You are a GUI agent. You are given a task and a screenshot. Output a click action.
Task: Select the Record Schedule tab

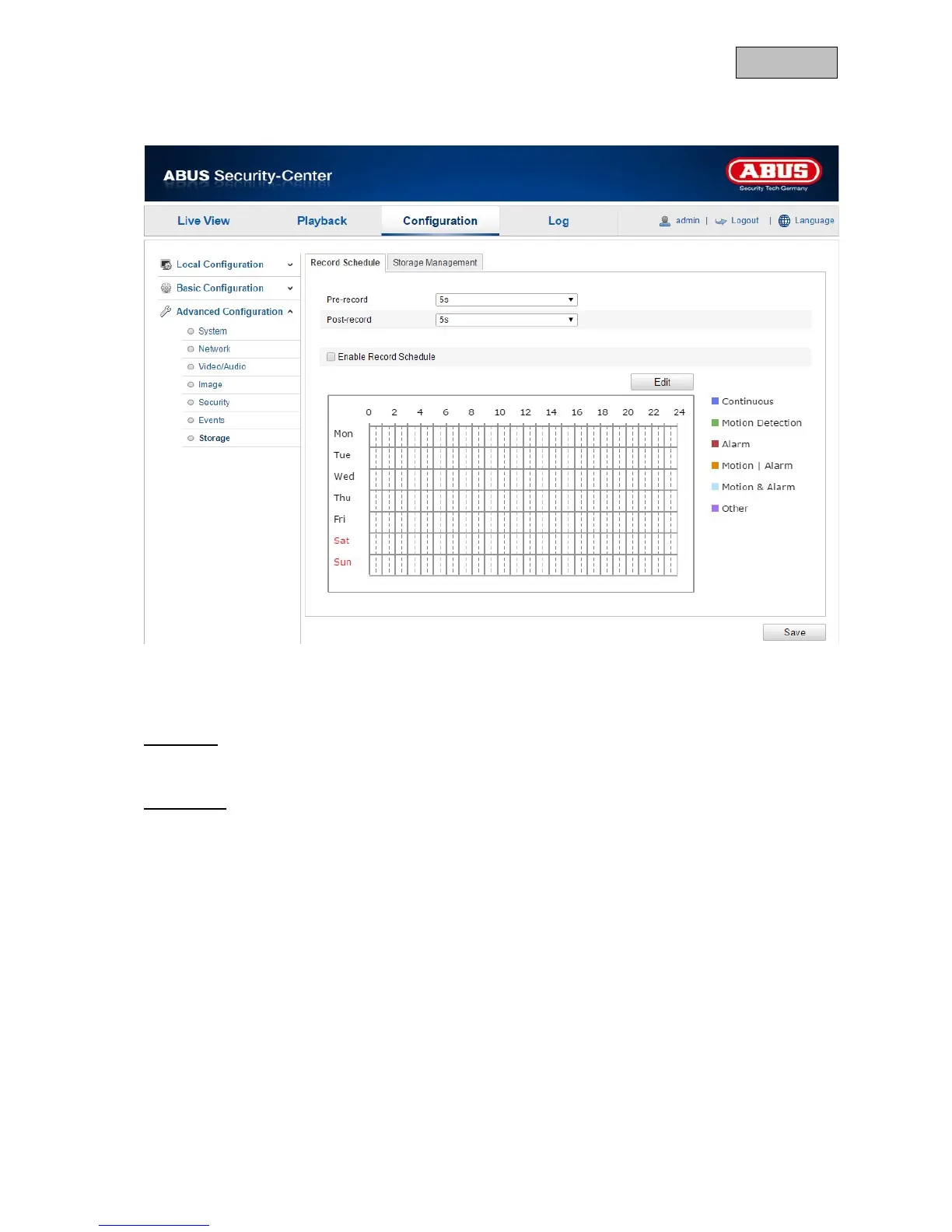pos(345,263)
